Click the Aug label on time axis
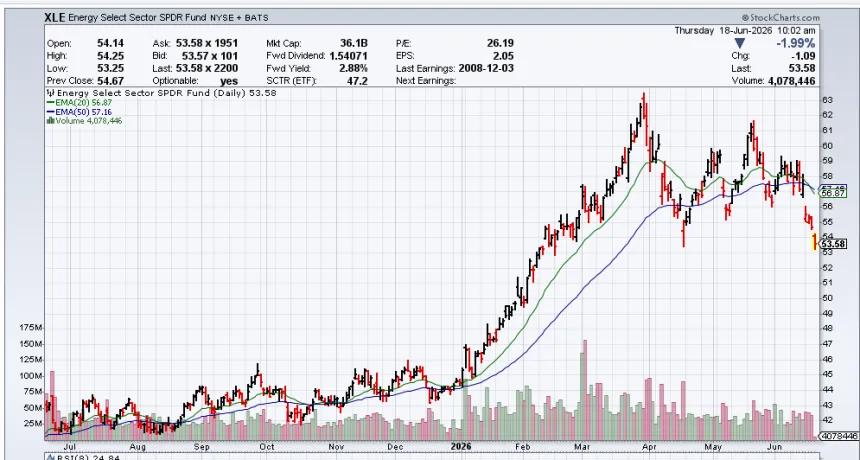 [138, 447]
